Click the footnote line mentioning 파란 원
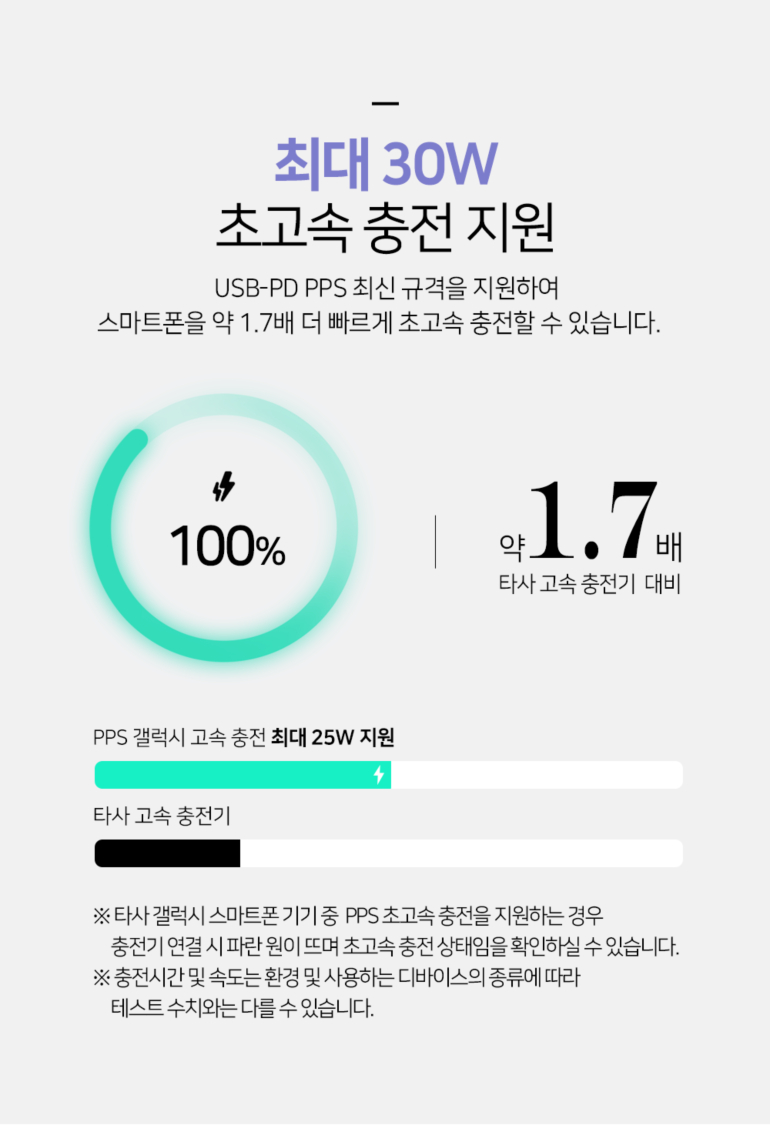 (395, 946)
